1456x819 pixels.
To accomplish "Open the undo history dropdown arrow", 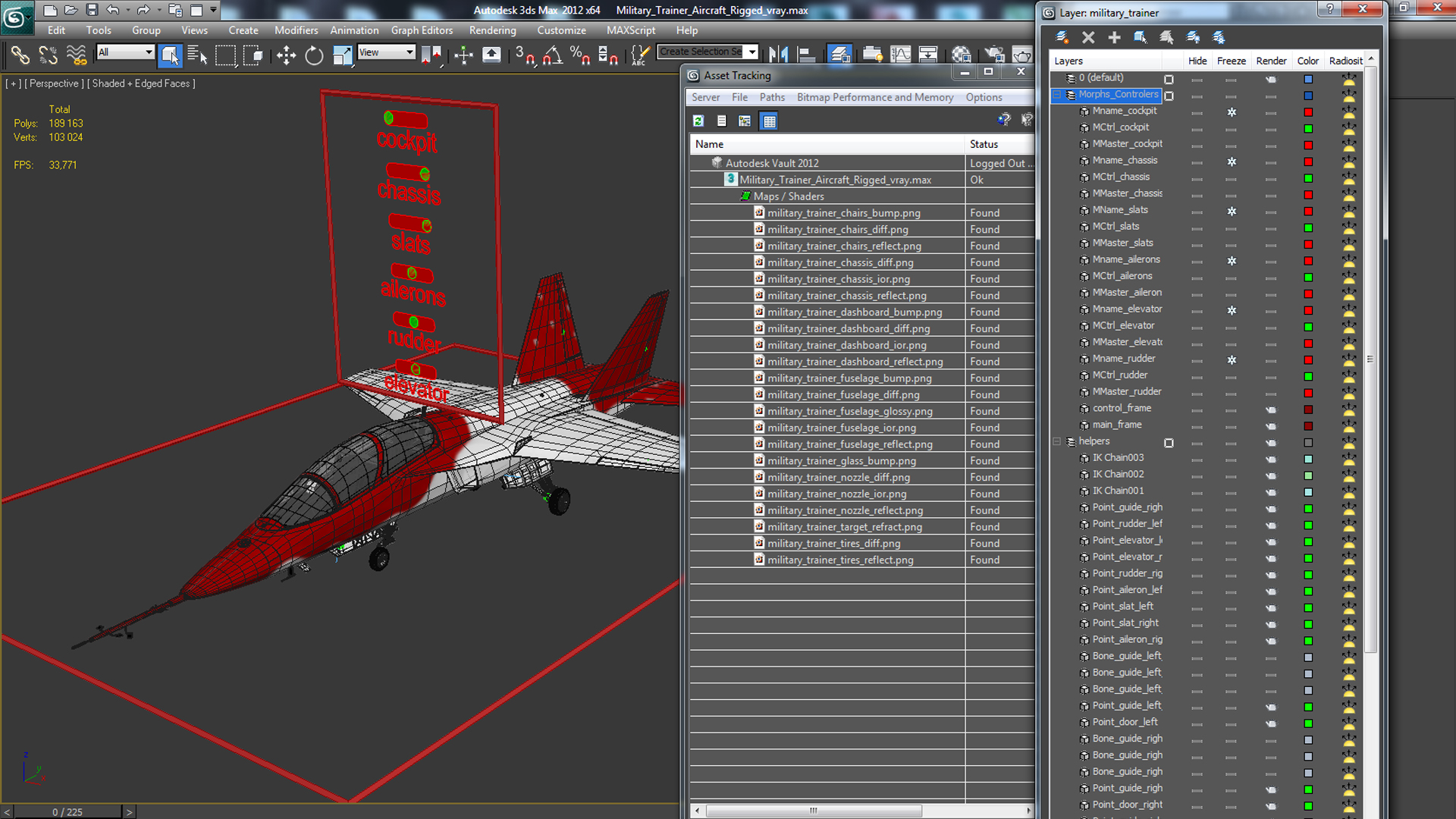I will coord(127,10).
